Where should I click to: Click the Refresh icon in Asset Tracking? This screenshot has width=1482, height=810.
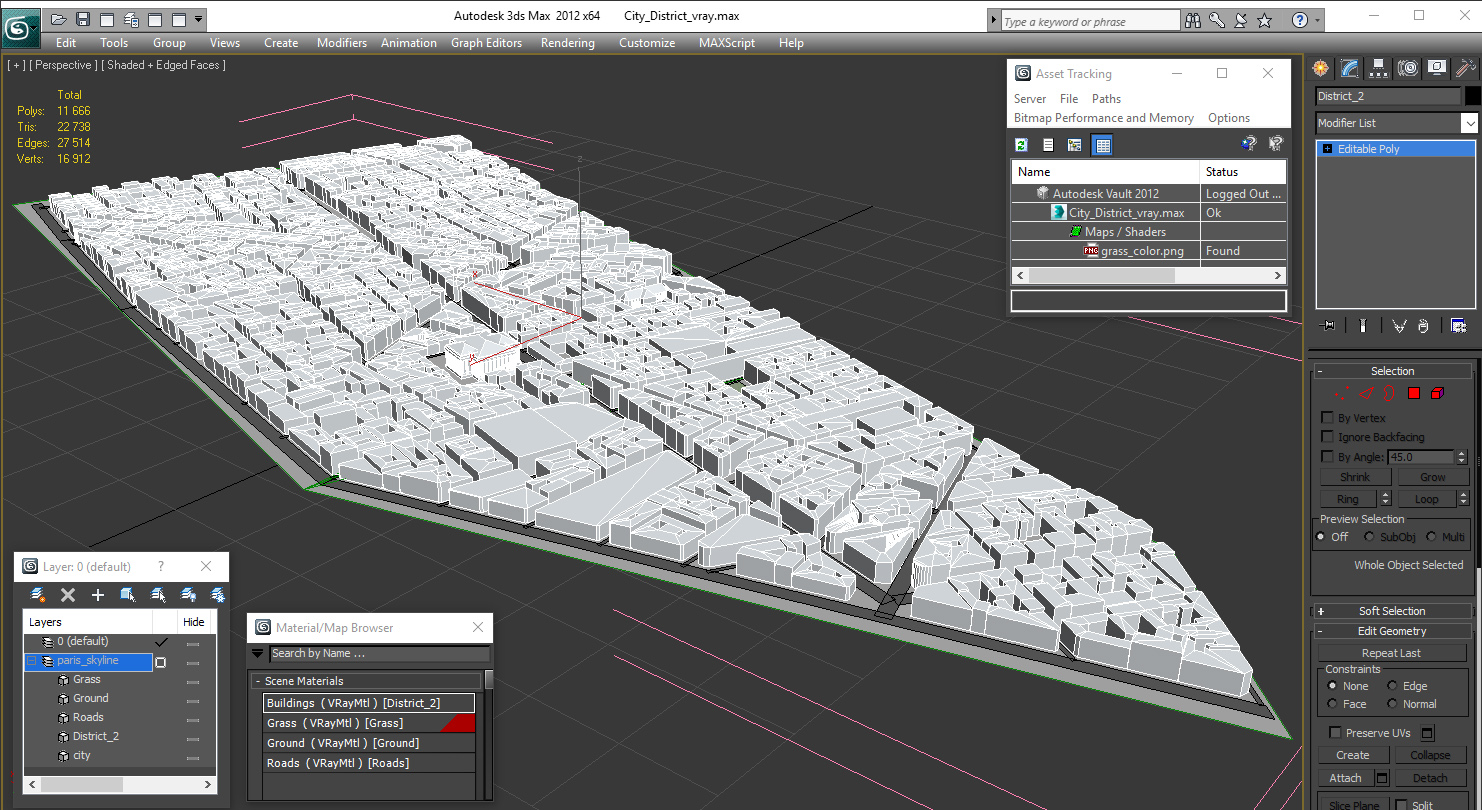[x=1021, y=145]
